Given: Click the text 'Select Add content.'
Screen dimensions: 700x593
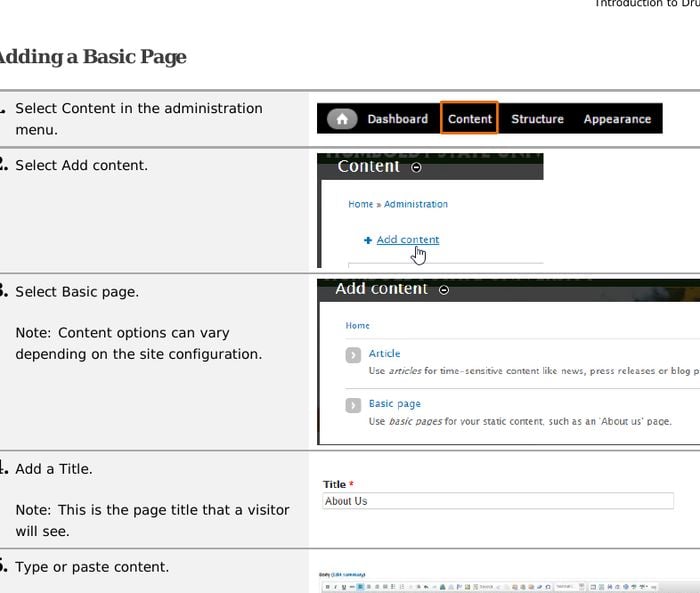Looking at the screenshot, I should click(x=81, y=165).
